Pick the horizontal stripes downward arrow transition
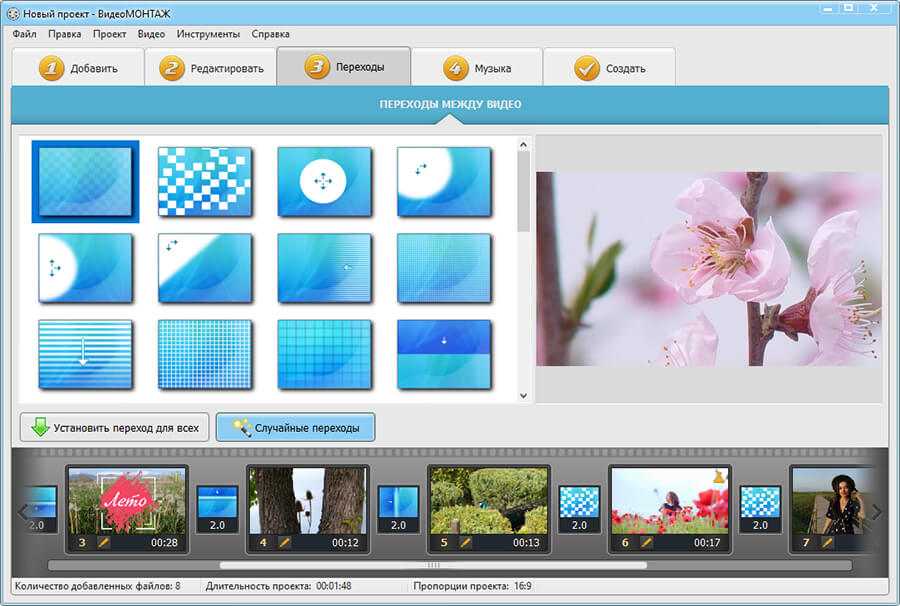The height and width of the screenshot is (606, 900). [x=85, y=354]
